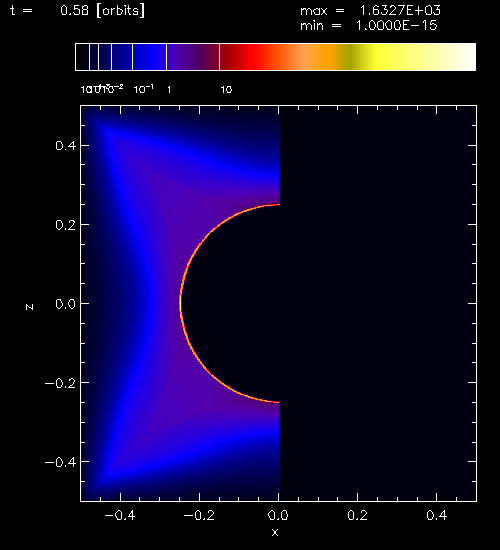The width and height of the screenshot is (500, 550).
Task: Click the empty black right half of the plot
Action: point(378,303)
